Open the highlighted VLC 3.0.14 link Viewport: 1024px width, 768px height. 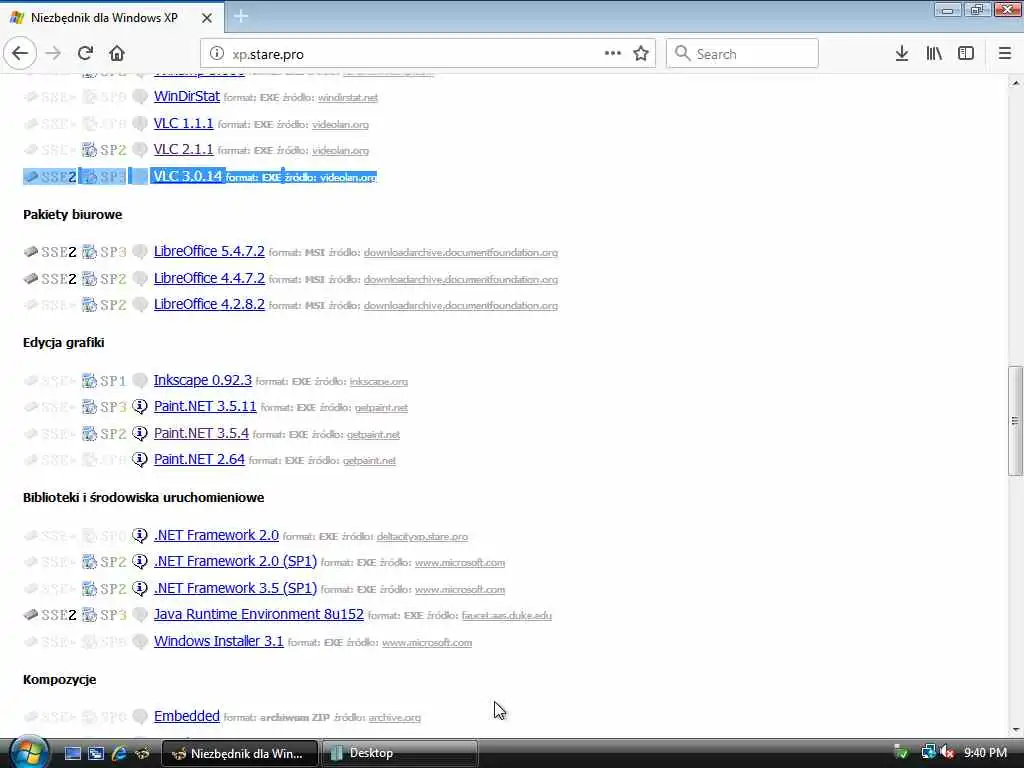click(187, 176)
